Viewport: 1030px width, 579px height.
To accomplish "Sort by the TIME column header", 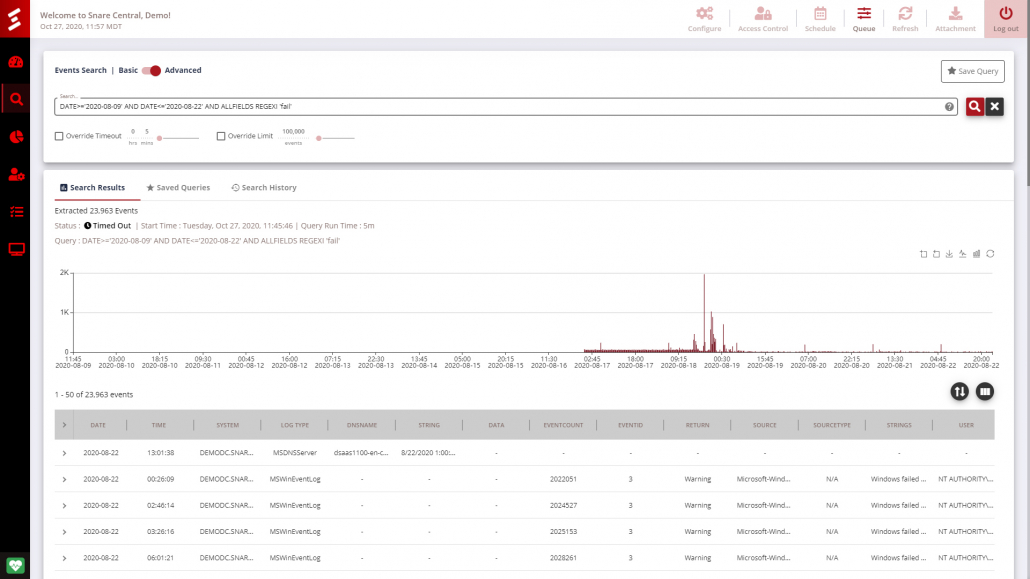I will (159, 425).
